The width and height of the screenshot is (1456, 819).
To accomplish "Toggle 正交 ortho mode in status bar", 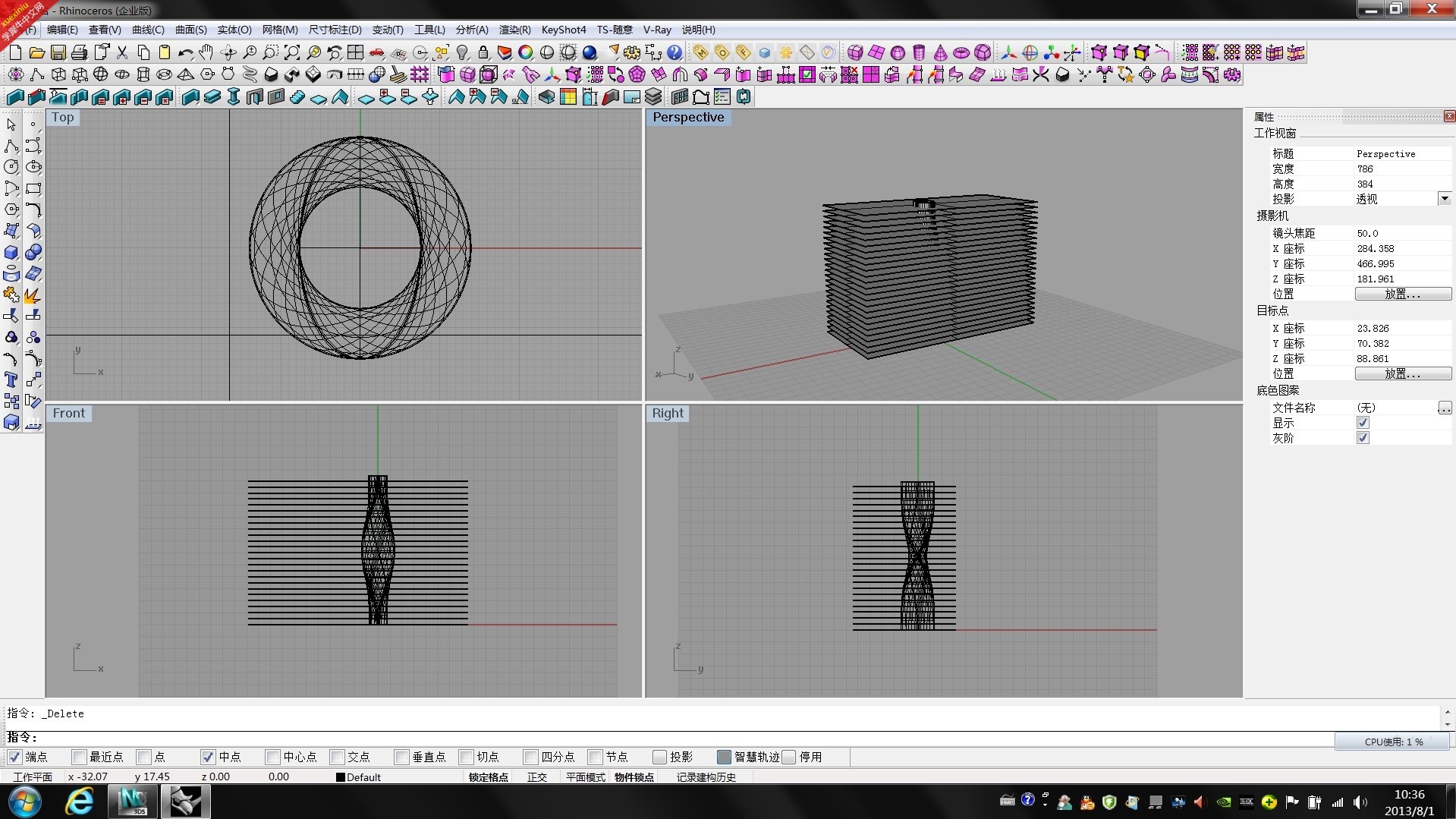I will pyautogui.click(x=537, y=777).
